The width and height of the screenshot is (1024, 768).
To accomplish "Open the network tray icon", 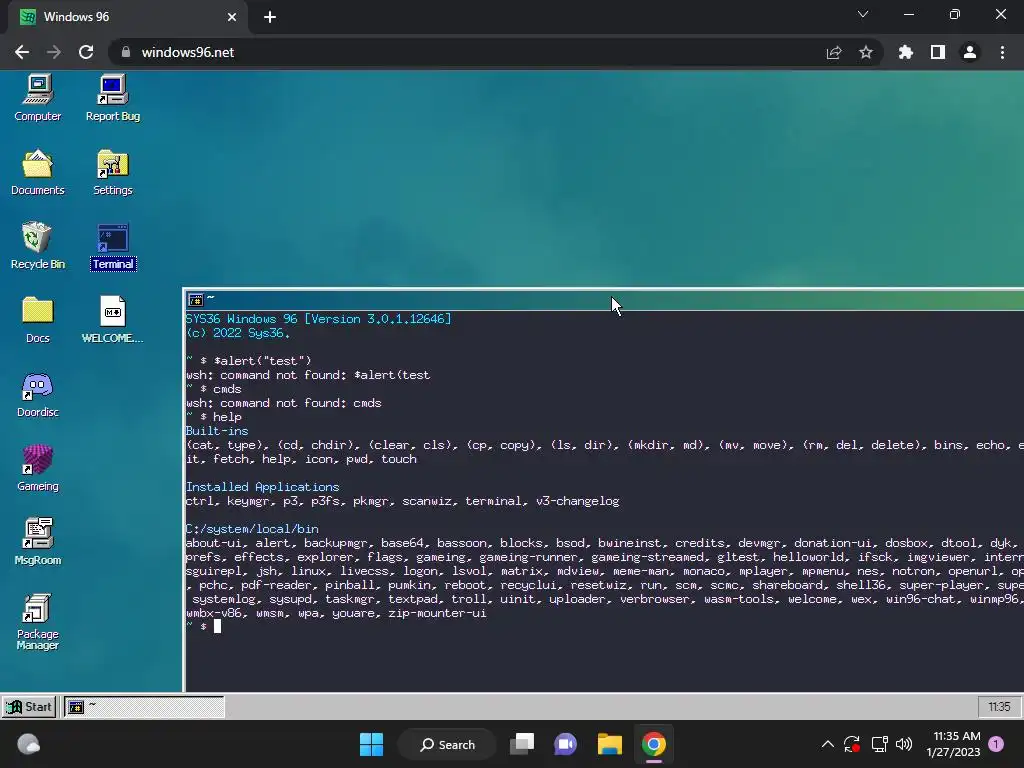I will (879, 744).
